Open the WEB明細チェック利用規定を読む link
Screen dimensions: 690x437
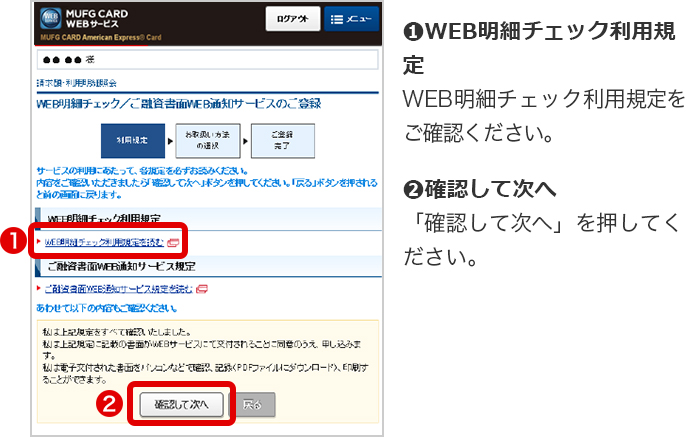tap(104, 242)
